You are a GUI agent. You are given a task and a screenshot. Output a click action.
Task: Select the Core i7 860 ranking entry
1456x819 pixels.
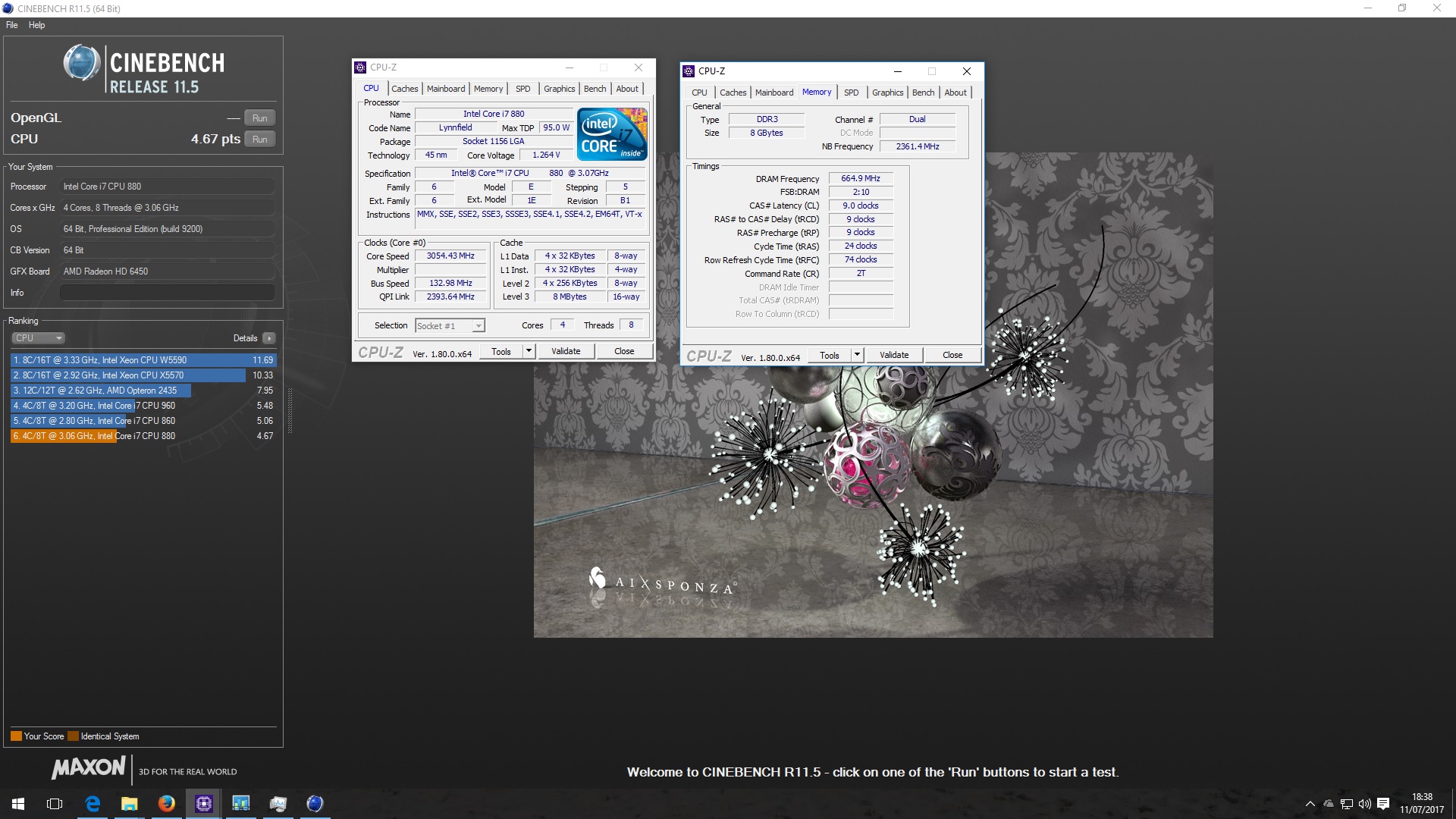pos(143,421)
